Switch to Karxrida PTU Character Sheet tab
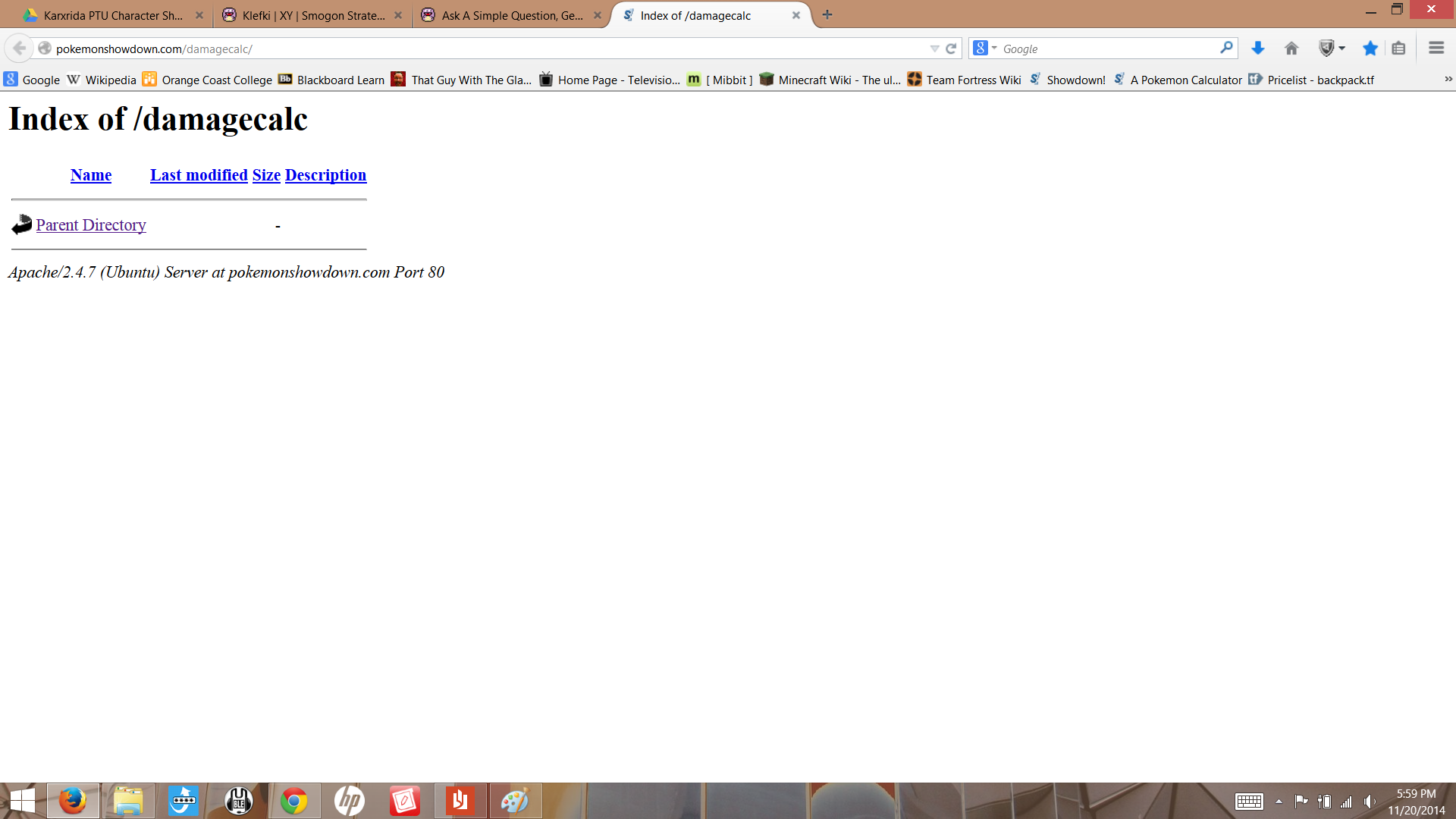This screenshot has height=819, width=1456. (x=112, y=15)
